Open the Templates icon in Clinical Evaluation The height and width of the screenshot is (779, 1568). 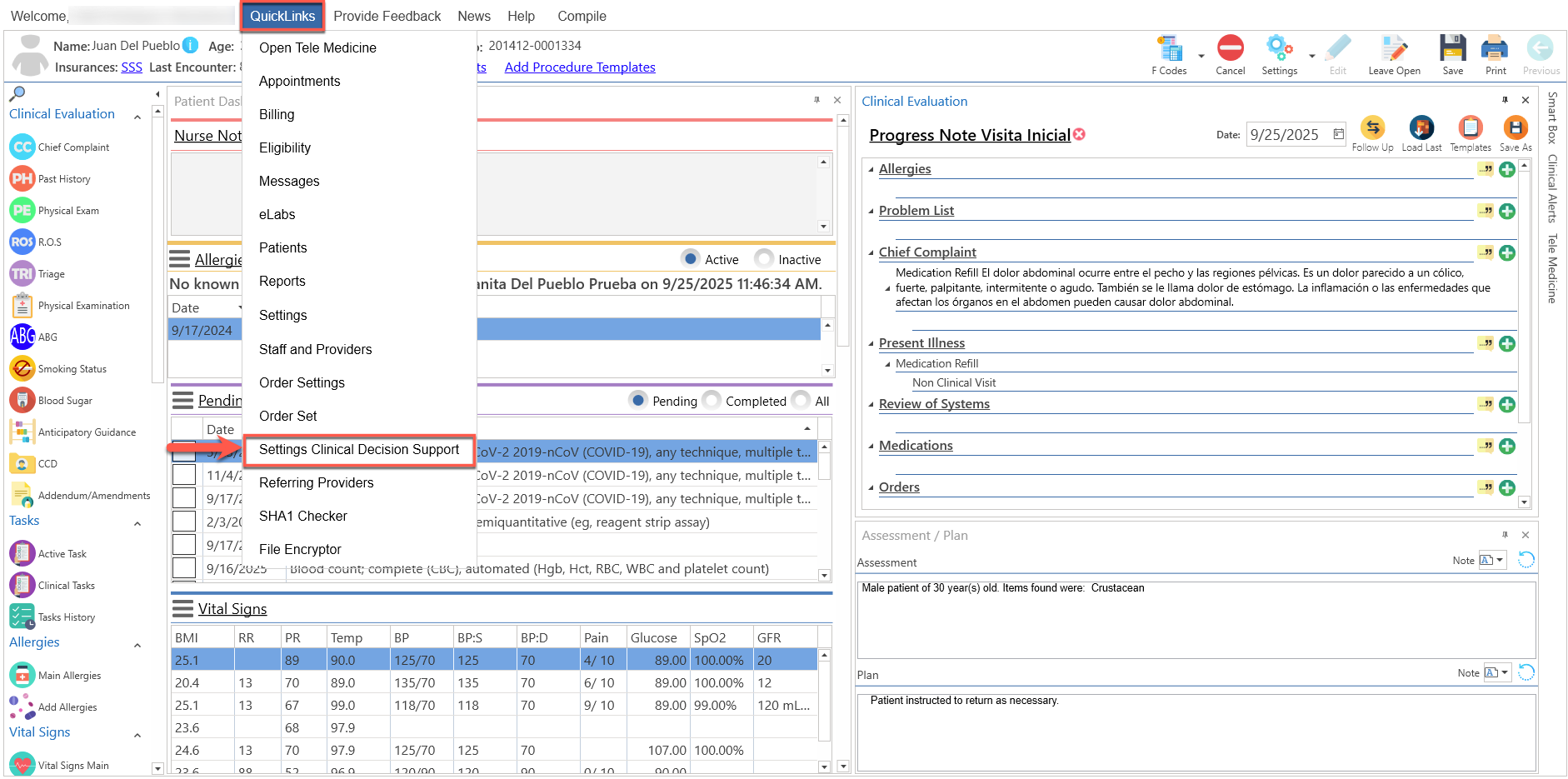[x=1471, y=127]
